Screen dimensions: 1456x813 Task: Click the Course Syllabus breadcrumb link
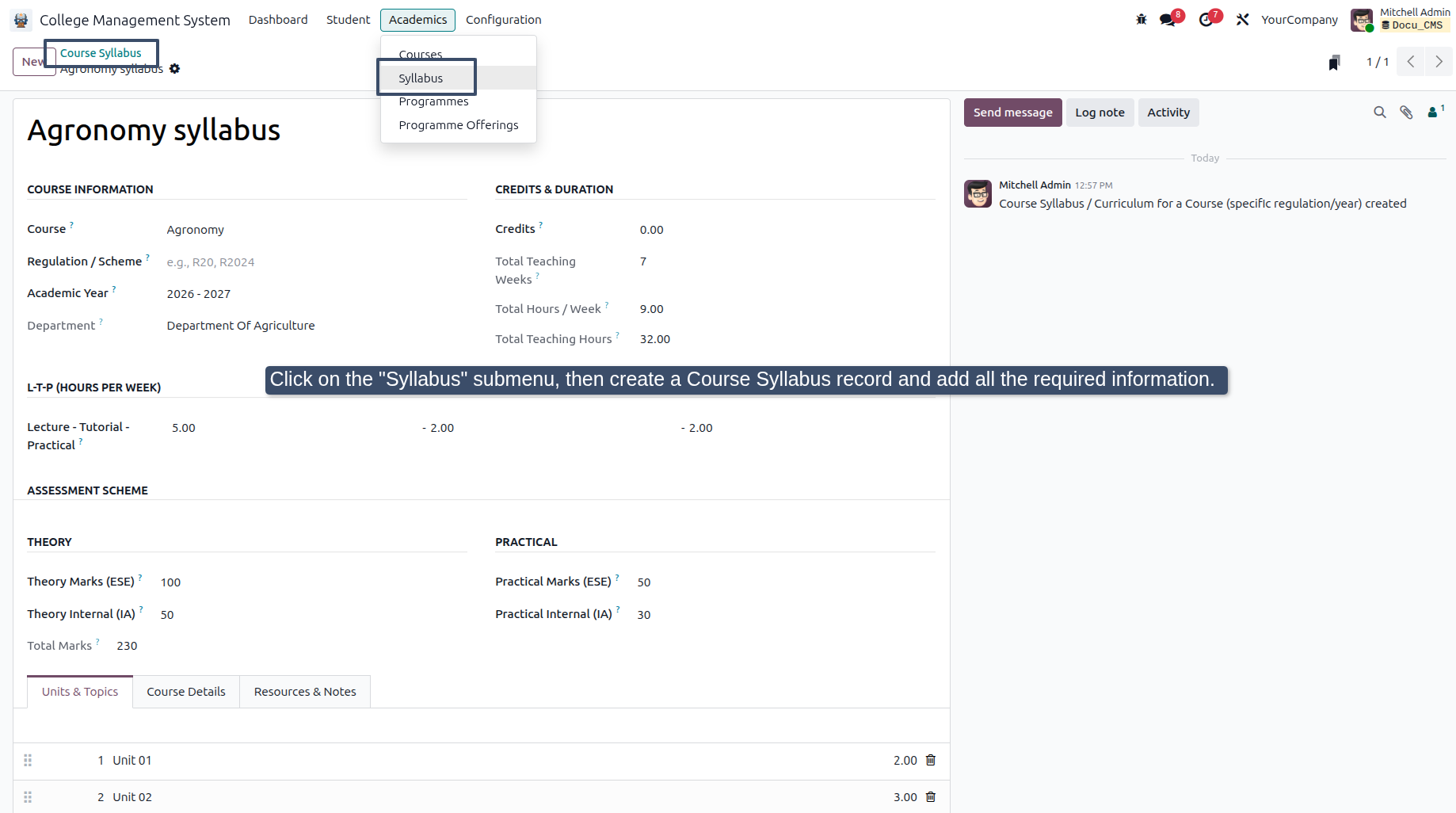click(101, 53)
